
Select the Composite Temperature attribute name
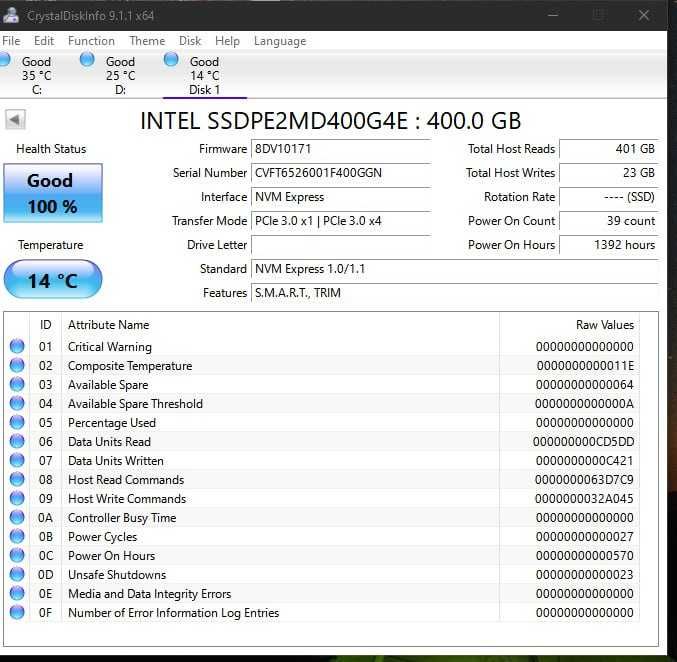[x=130, y=366]
